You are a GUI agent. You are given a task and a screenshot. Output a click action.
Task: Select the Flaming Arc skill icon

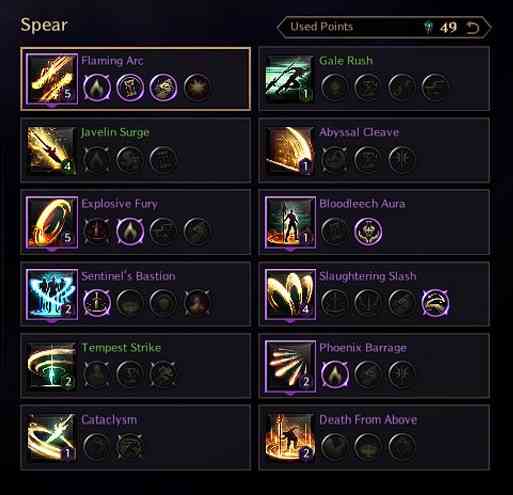tap(52, 79)
